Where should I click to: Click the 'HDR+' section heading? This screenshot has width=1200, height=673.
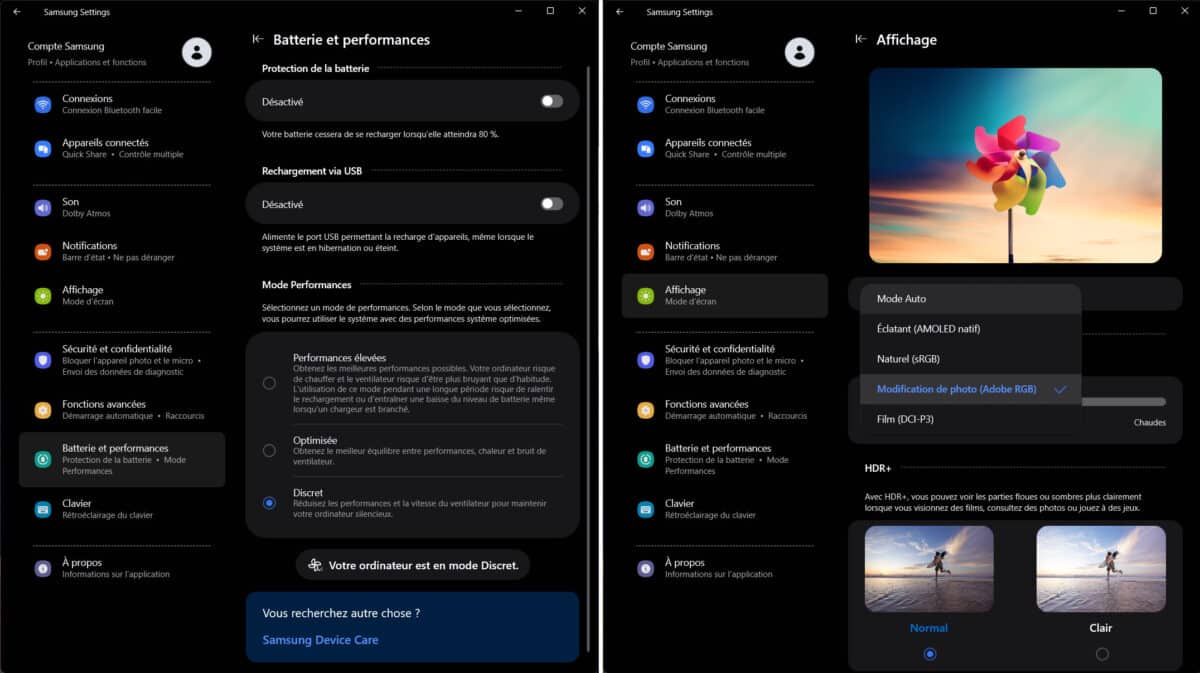(x=878, y=468)
